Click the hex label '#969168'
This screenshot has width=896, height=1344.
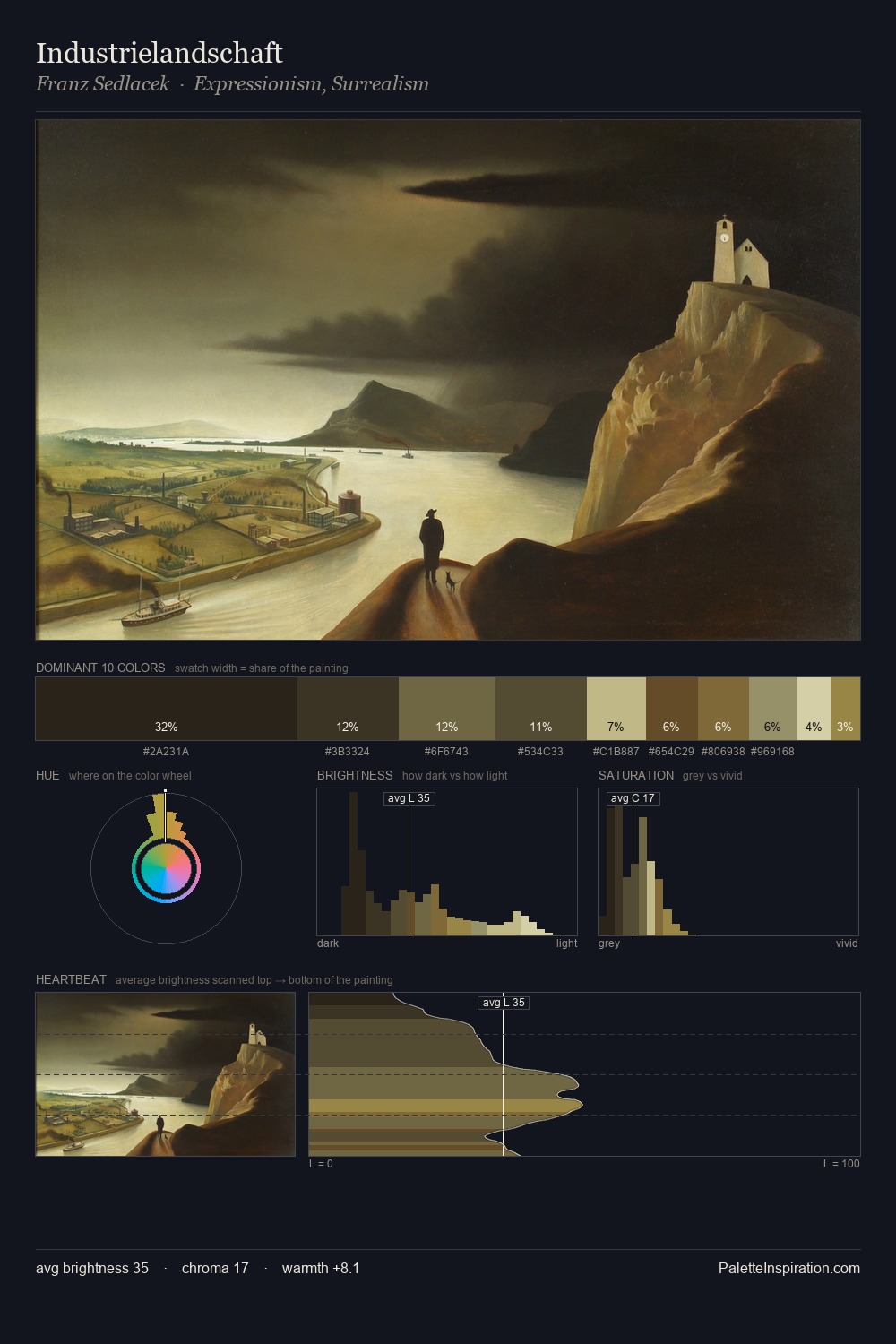click(x=772, y=752)
